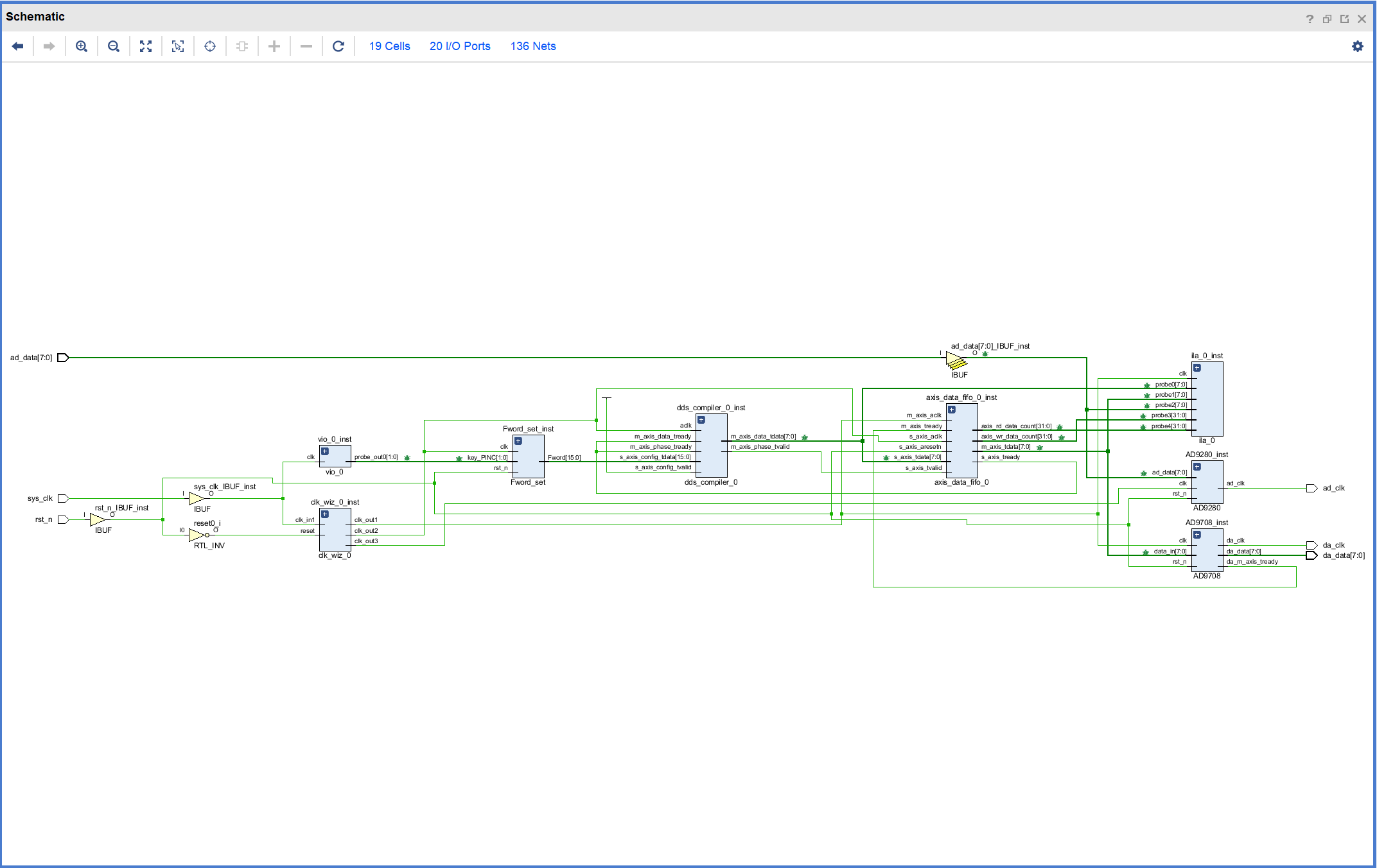
Task: Expand the clk_wiz_0 block plus
Action: (325, 514)
